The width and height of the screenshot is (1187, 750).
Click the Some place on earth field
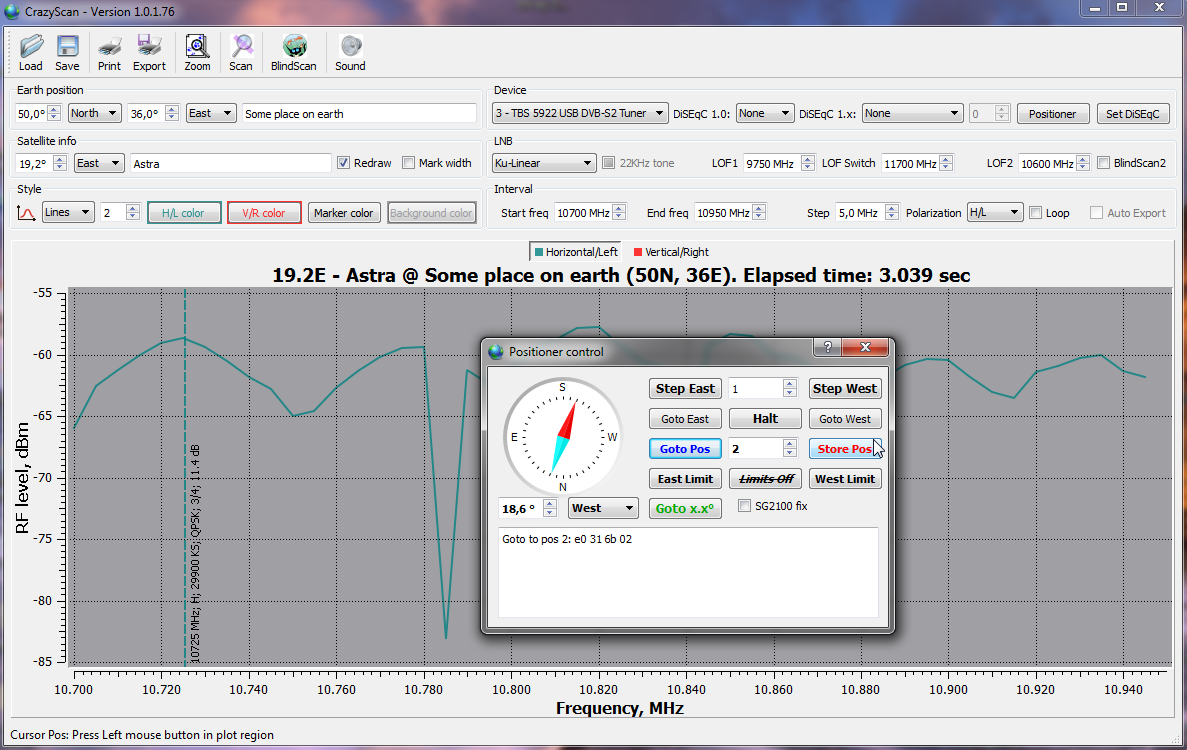pos(359,114)
